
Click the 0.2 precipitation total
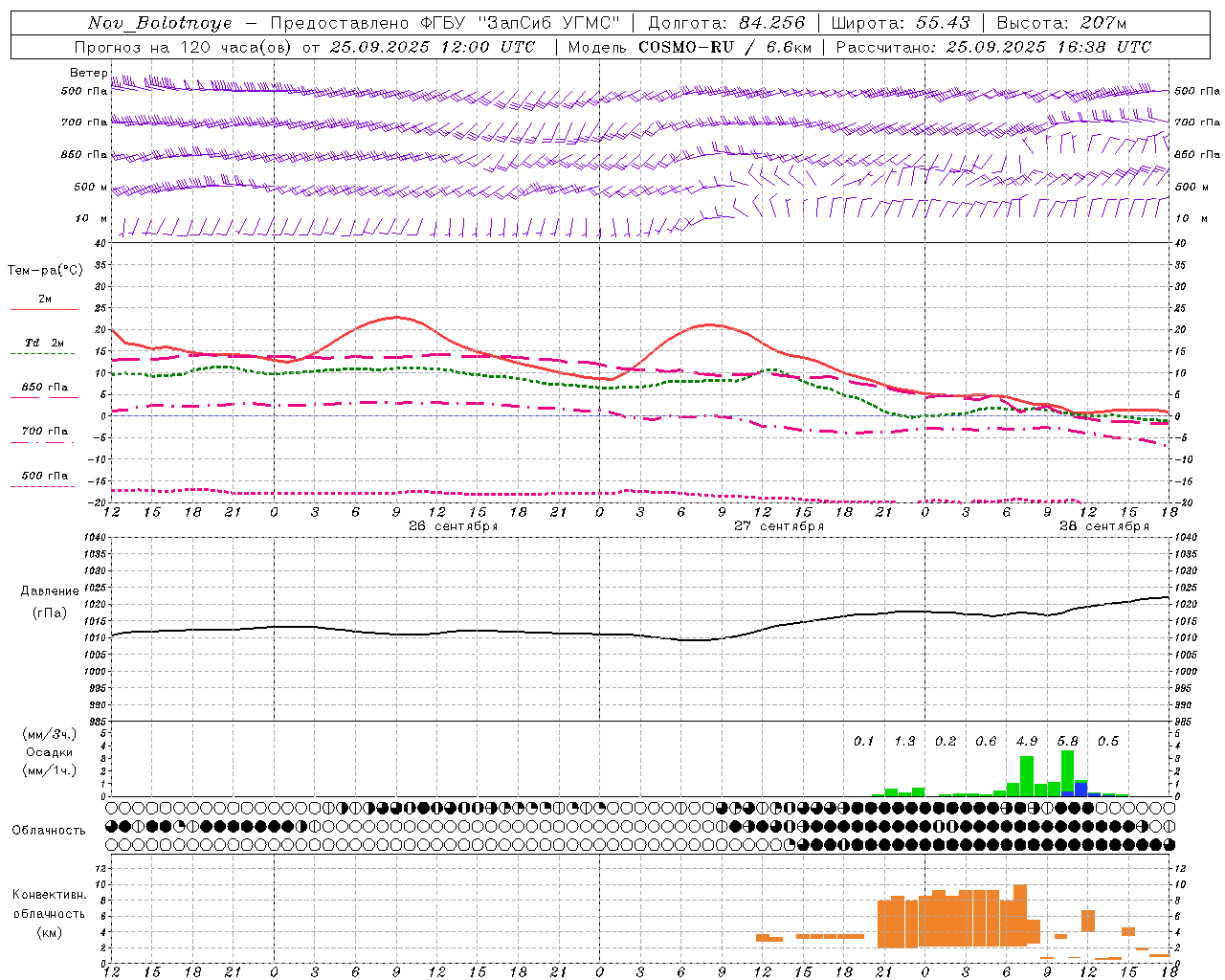tap(946, 742)
